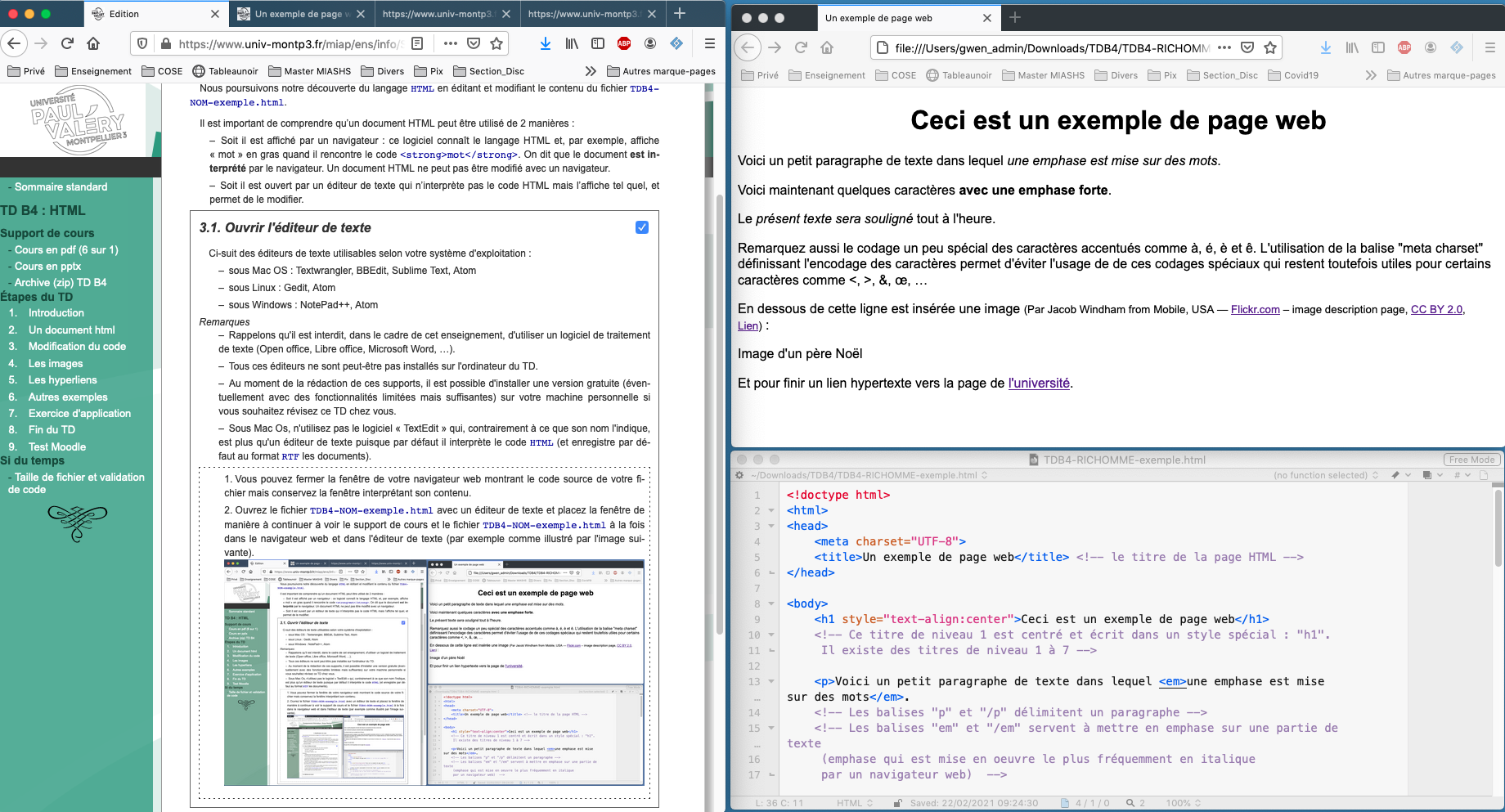Select the Un exemple de page tab in the left Firefox window
This screenshot has height=812, width=1505.
(x=300, y=14)
